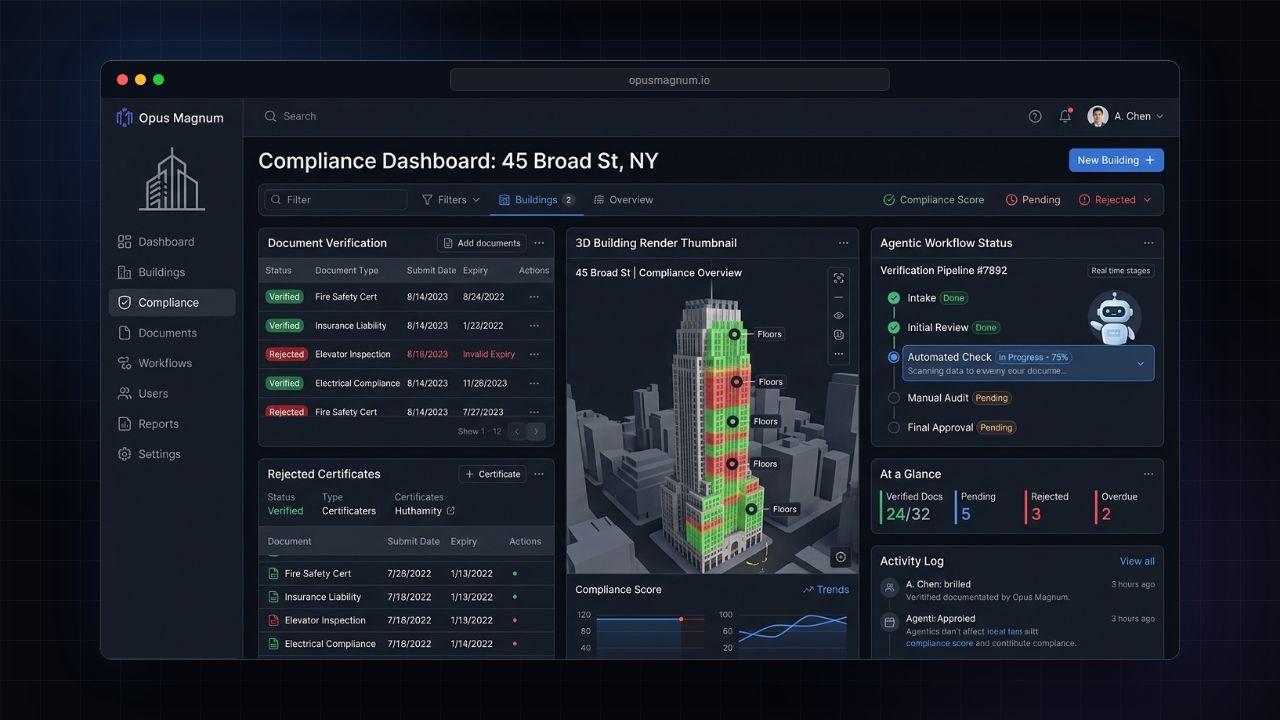Open At a Glance panel options menu

[1148, 474]
